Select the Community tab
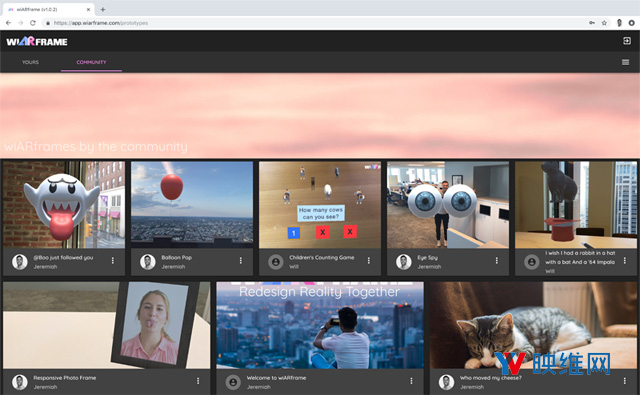 pyautogui.click(x=91, y=62)
